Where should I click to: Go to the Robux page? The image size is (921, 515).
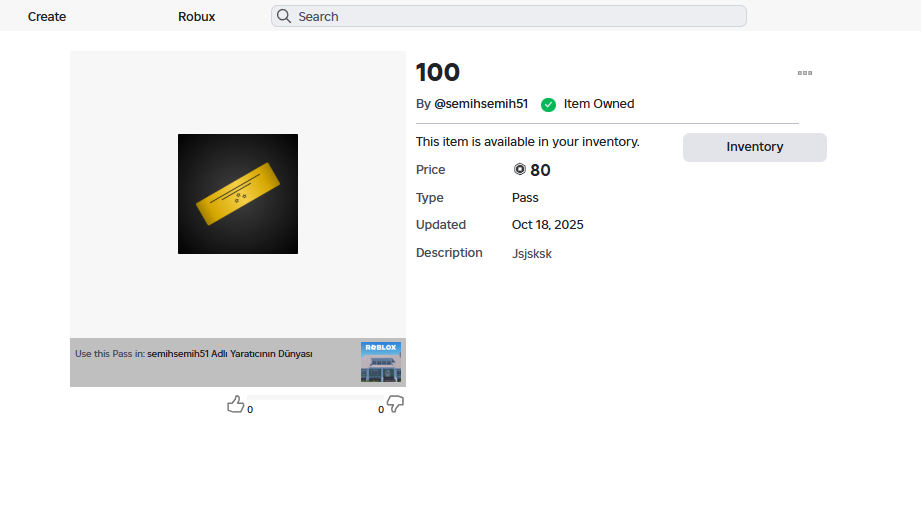point(196,16)
